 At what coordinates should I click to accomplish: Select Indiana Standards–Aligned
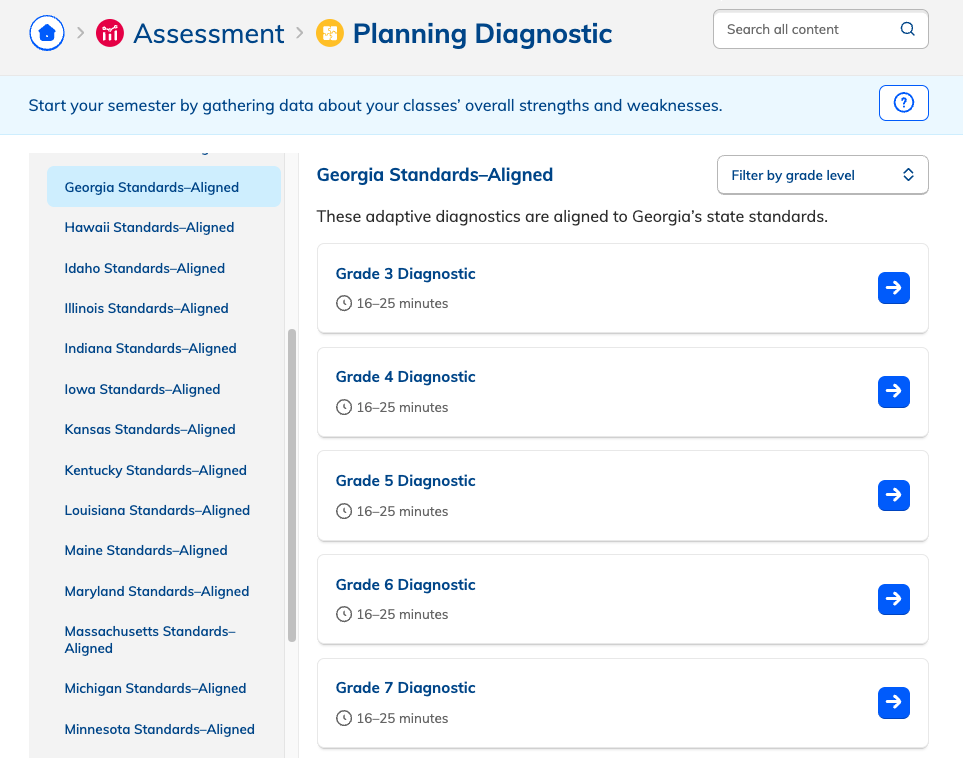150,348
